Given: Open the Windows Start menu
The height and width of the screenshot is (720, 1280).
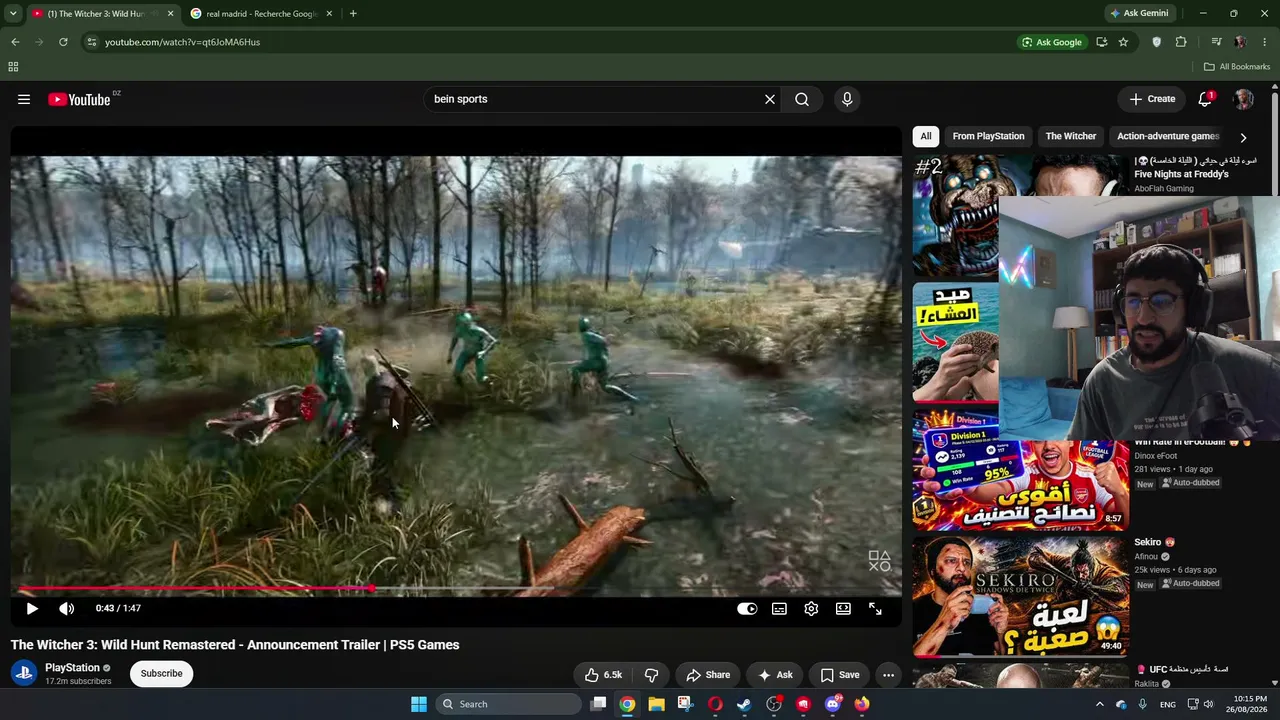Looking at the screenshot, I should (x=419, y=704).
